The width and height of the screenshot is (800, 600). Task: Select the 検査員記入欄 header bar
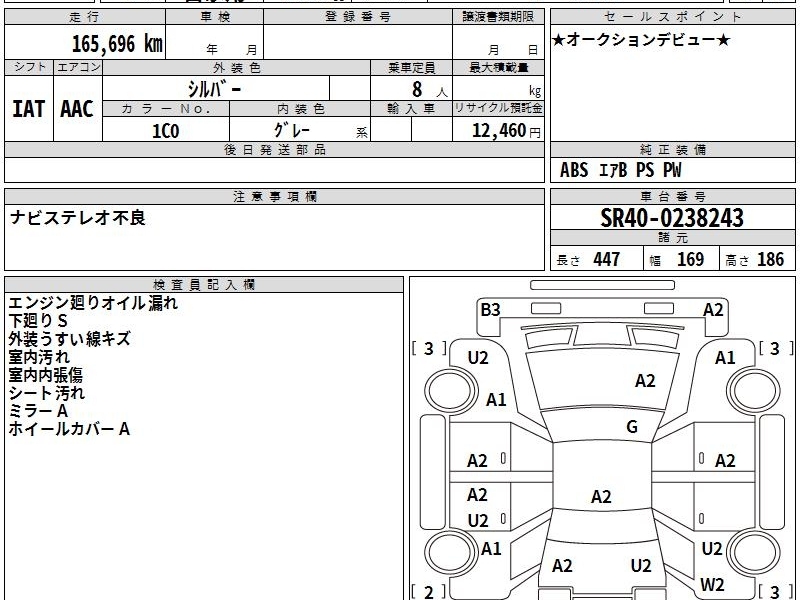tap(204, 285)
